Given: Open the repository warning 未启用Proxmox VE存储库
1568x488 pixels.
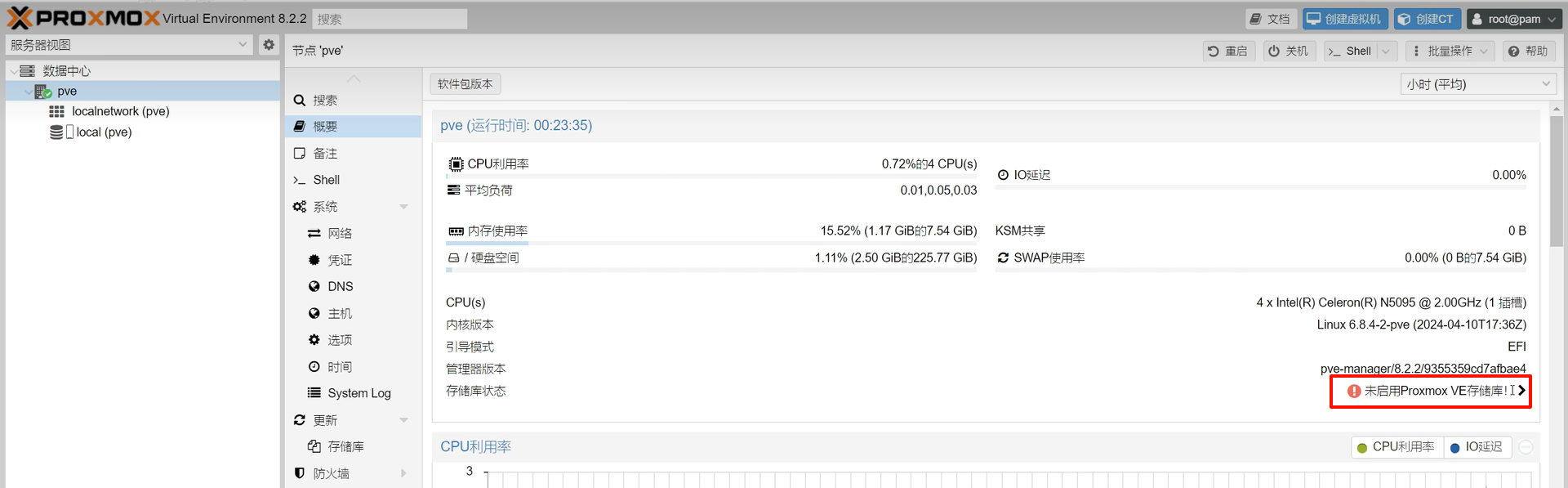Looking at the screenshot, I should coord(1436,391).
